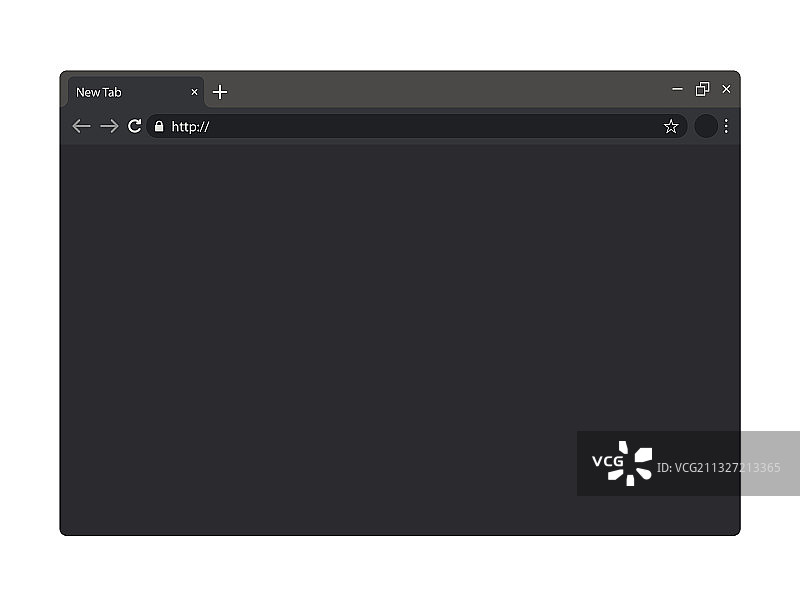The image size is (800, 606).
Task: Close the browser window
Action: 727,89
